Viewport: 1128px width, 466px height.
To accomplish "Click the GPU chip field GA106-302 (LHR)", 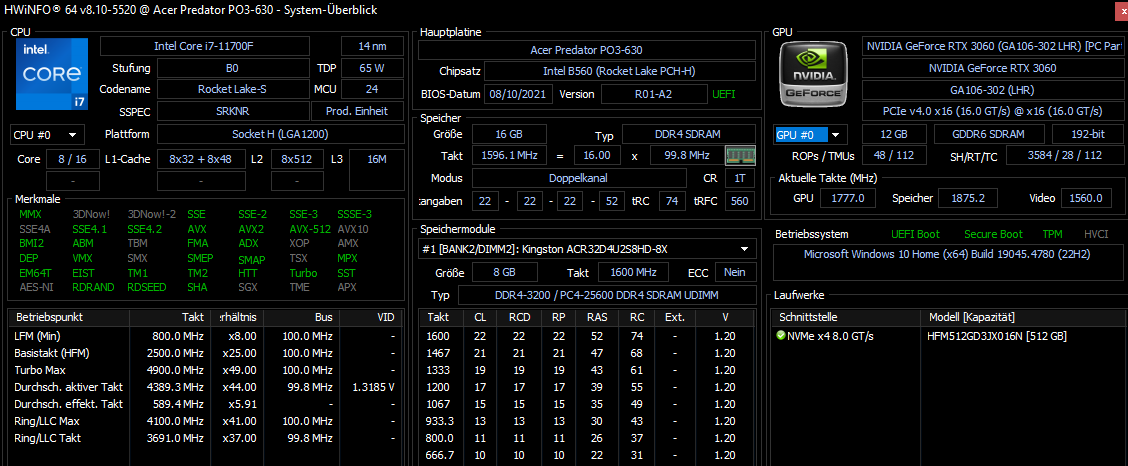I will click(x=992, y=91).
